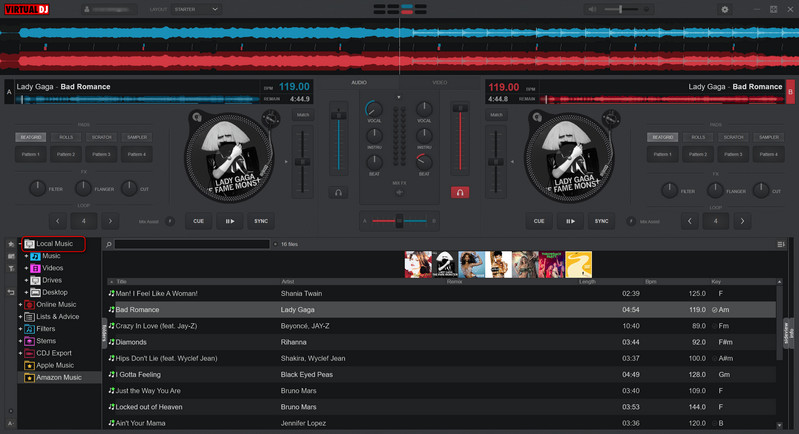Click the Music folder icon

(35, 256)
